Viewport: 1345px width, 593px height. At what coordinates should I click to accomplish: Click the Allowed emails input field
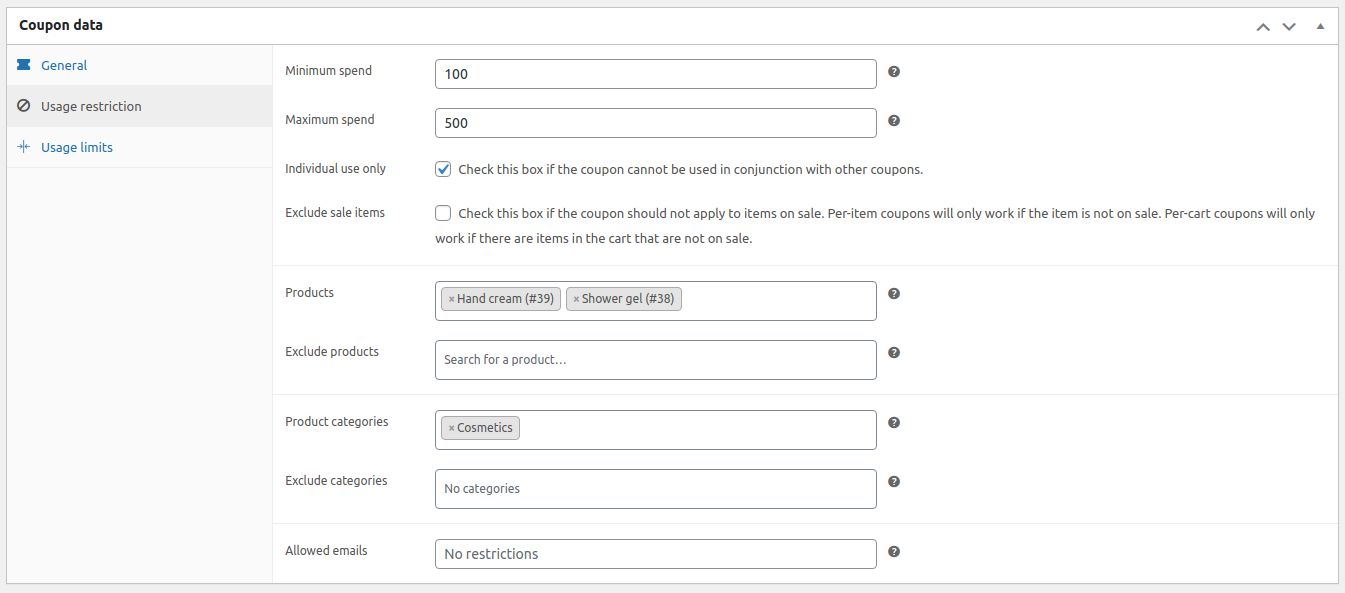pyautogui.click(x=656, y=554)
